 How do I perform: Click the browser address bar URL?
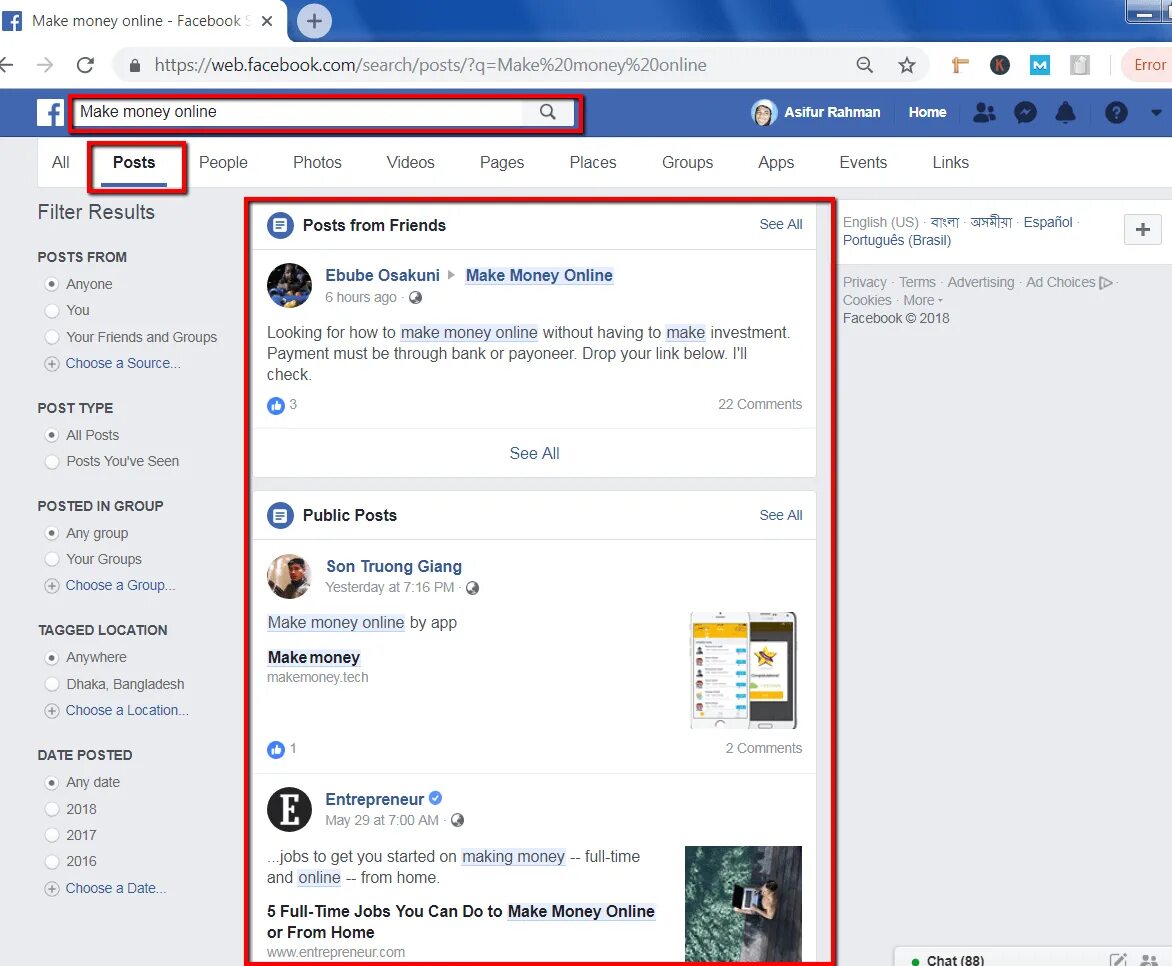[430, 65]
